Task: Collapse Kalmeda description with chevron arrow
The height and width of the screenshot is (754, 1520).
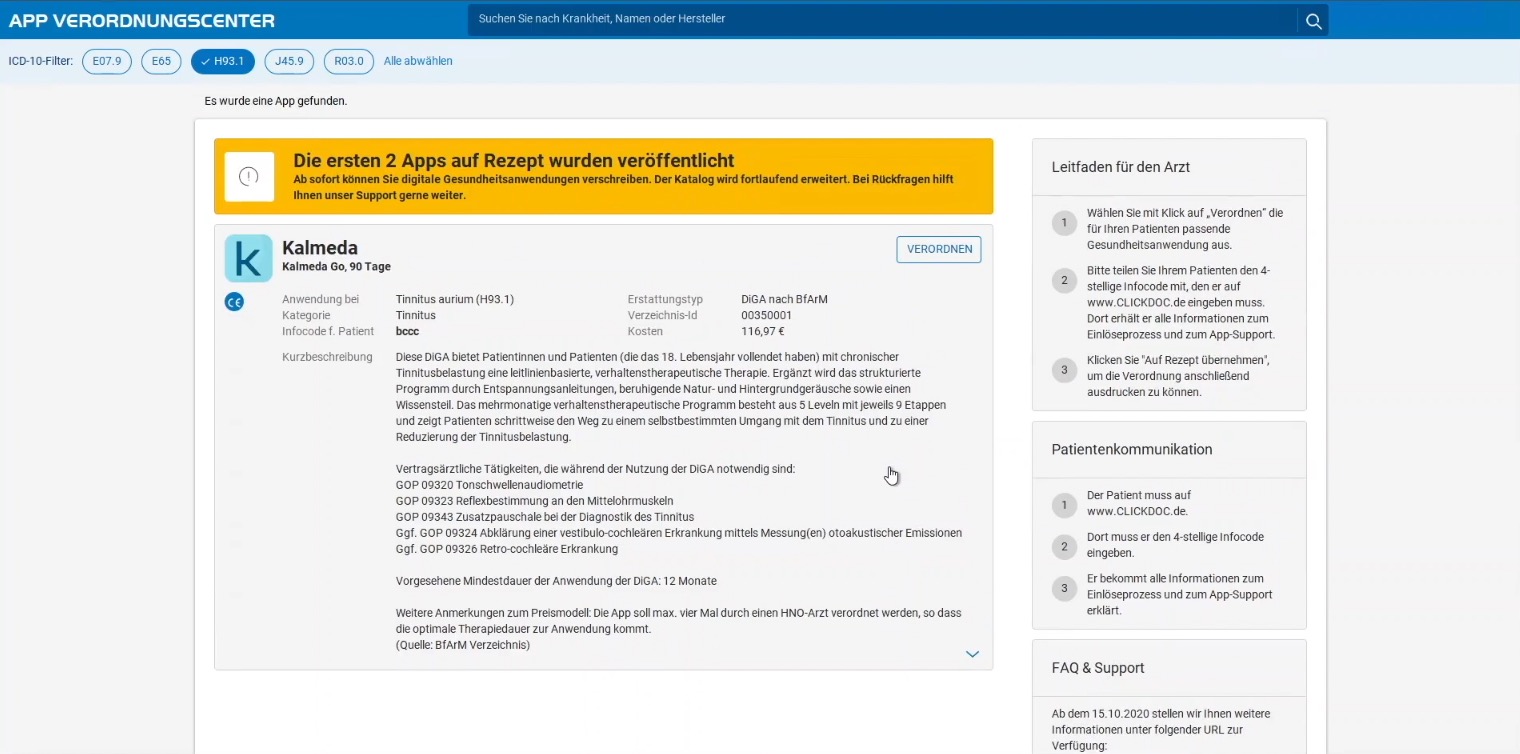Action: tap(972, 654)
